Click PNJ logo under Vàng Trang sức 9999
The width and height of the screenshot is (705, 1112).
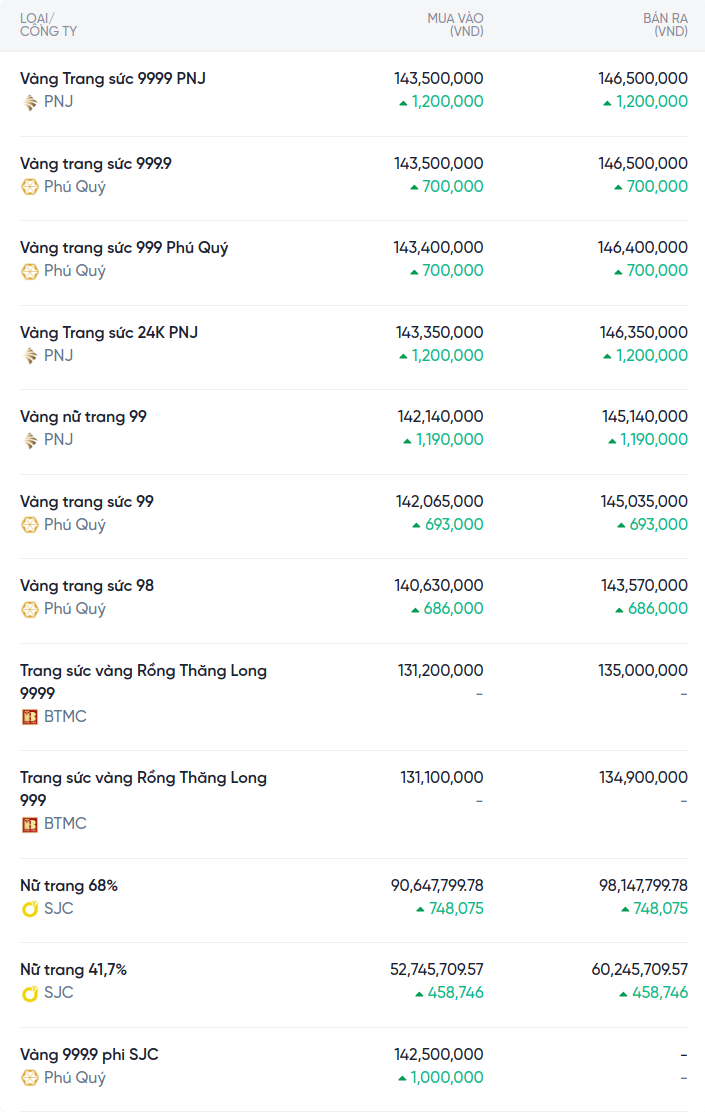[30, 102]
